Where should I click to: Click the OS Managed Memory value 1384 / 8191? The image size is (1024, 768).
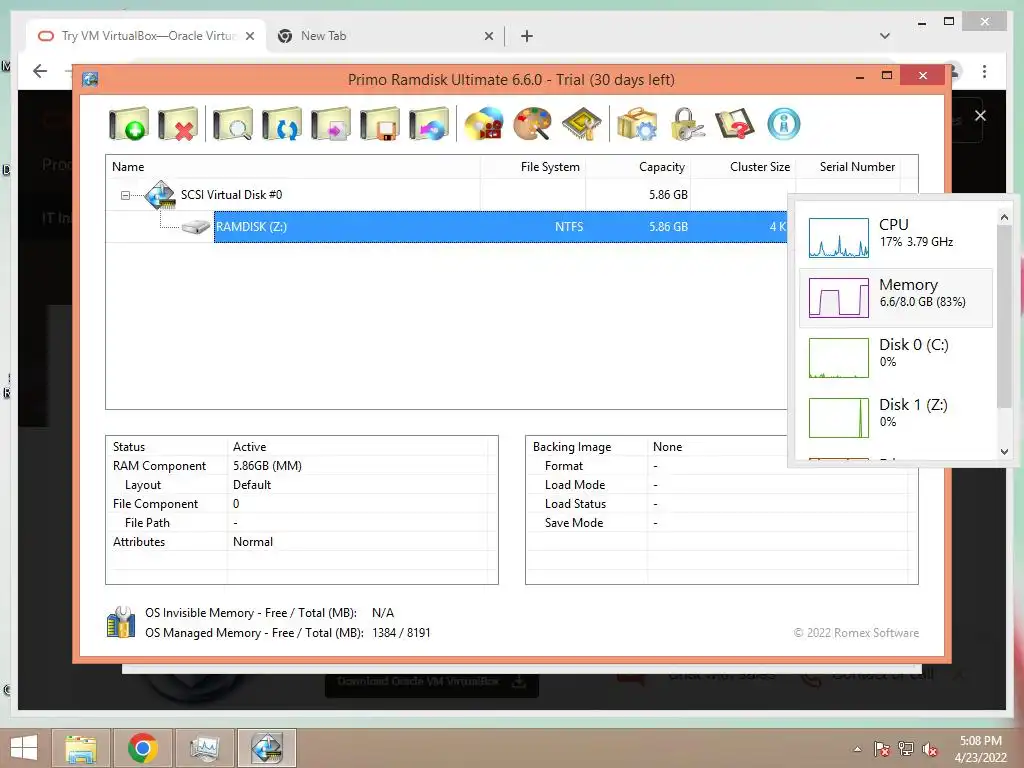coord(401,633)
